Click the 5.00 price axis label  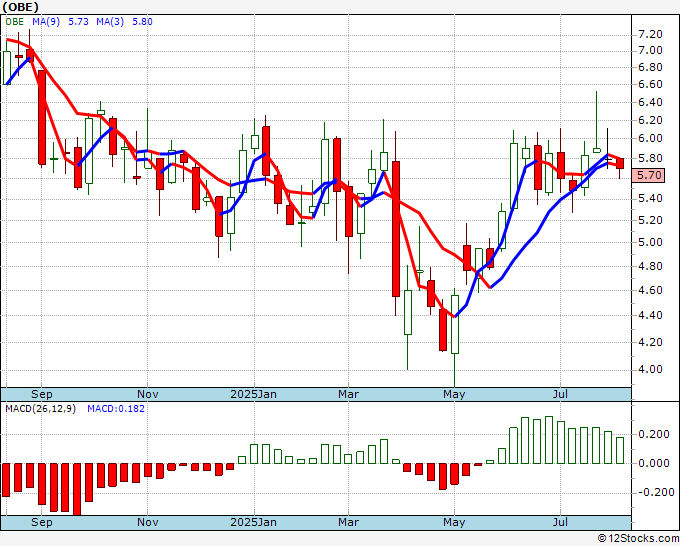[x=650, y=243]
